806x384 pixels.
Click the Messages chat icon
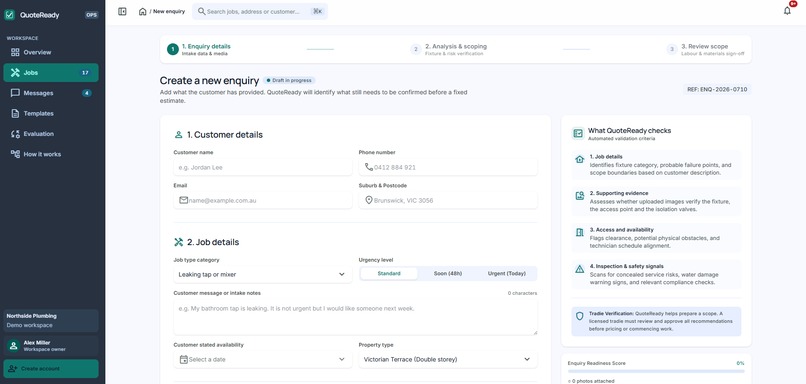[x=15, y=93]
